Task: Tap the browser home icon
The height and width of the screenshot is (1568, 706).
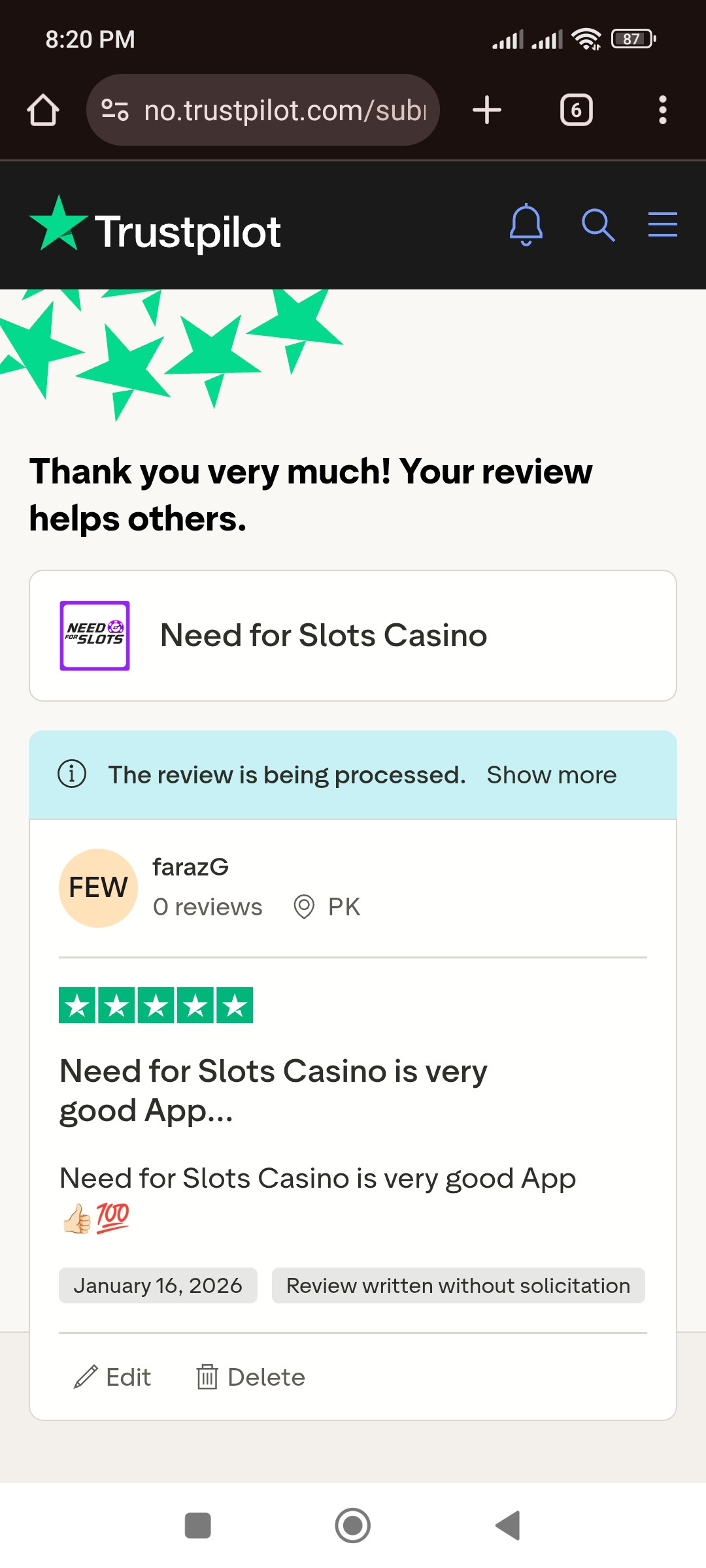Action: click(43, 110)
